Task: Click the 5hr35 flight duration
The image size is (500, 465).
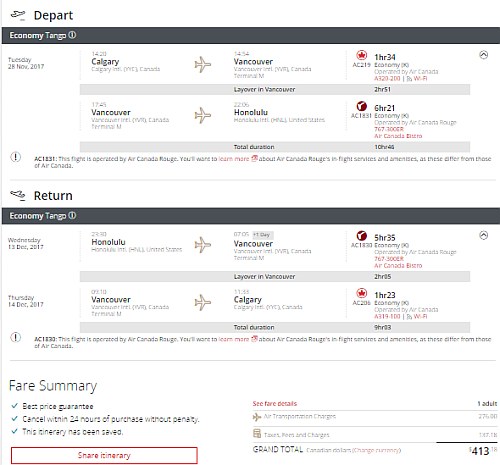Action: (385, 238)
